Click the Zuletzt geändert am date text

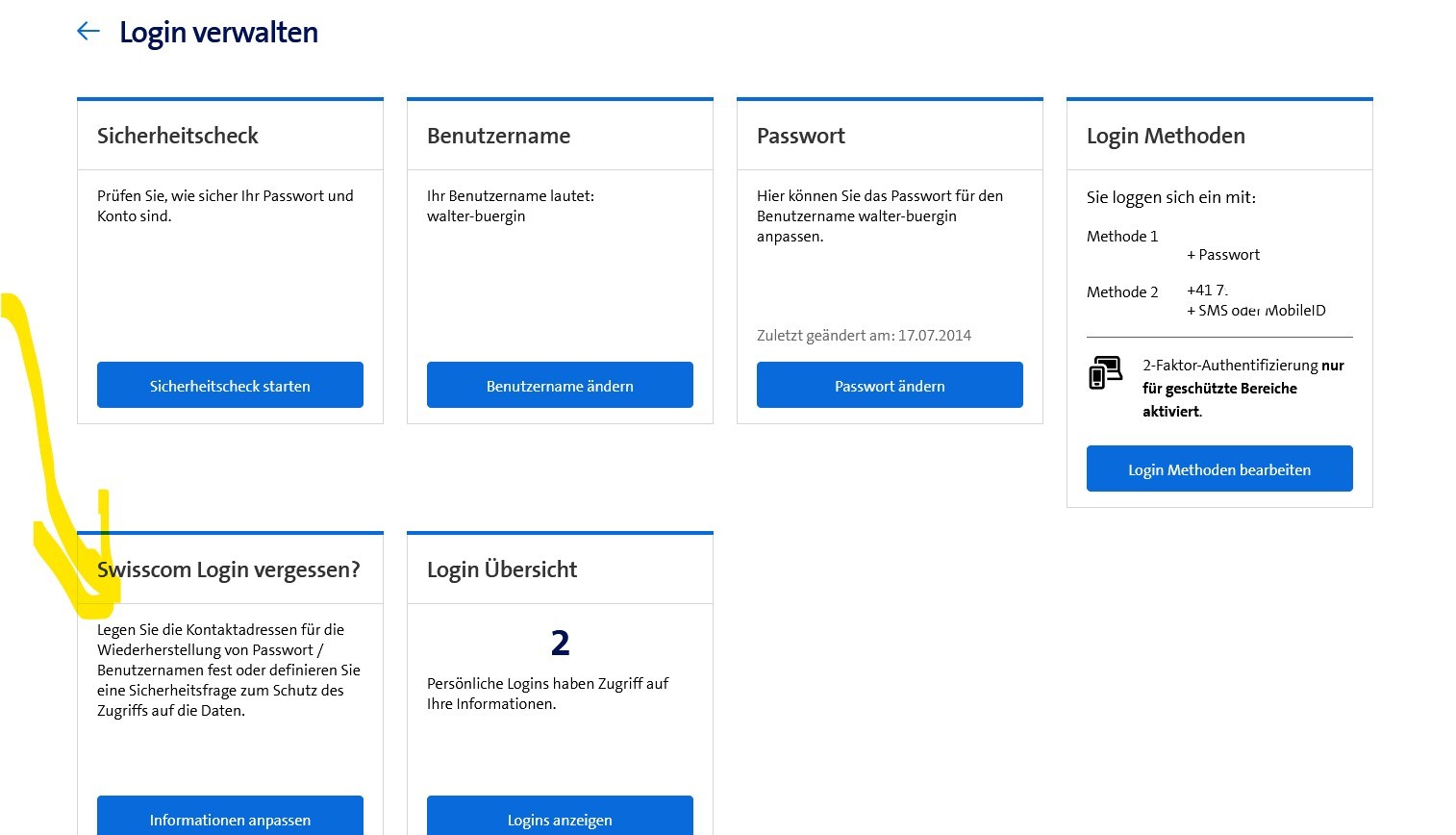[864, 336]
